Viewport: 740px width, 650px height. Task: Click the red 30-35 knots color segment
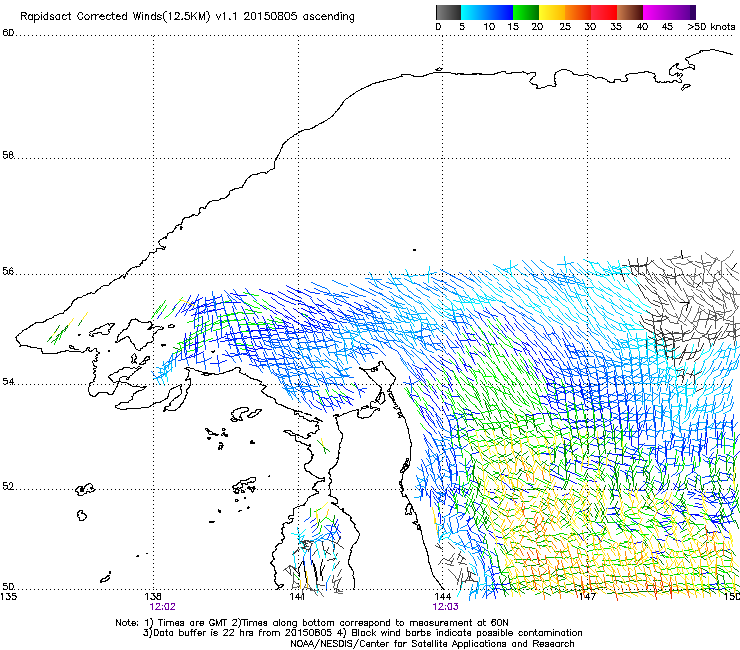pos(604,12)
